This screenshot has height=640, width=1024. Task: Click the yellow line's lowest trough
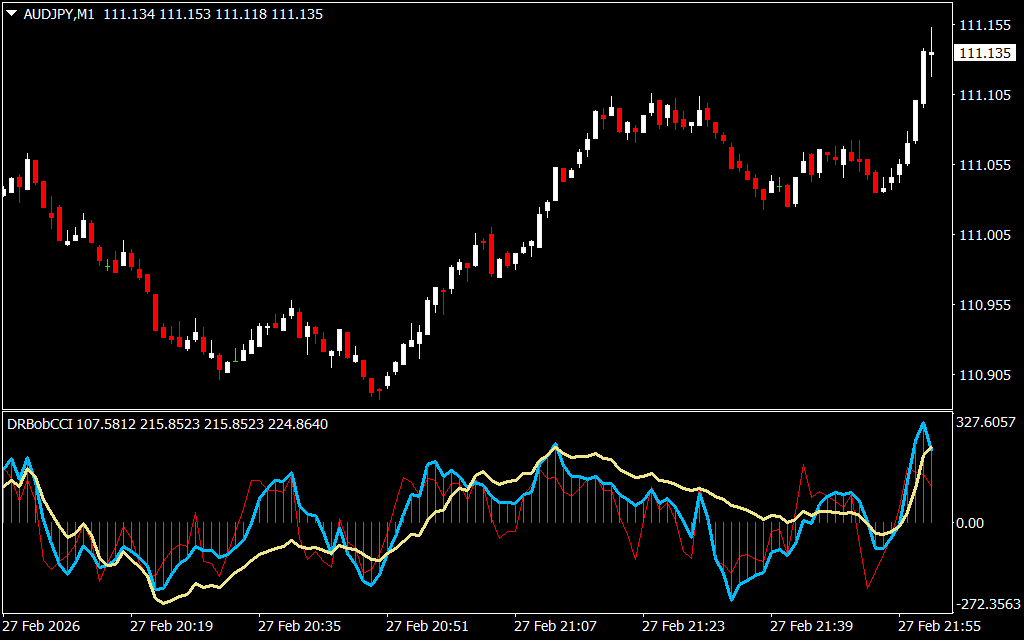164,602
